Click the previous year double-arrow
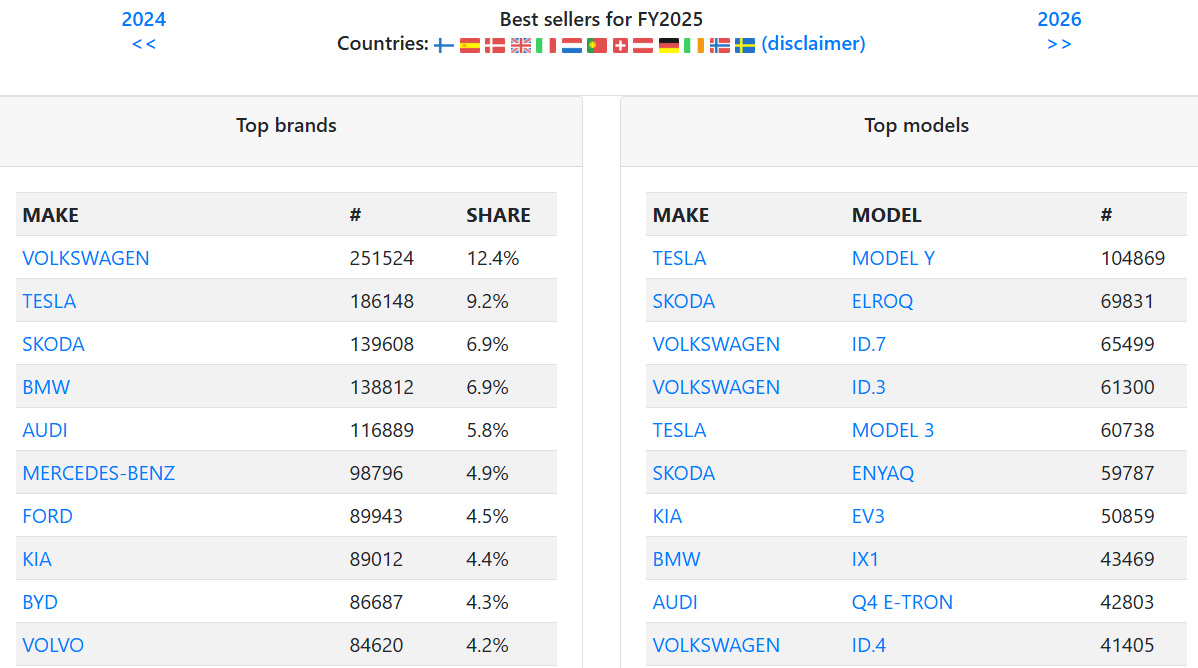The image size is (1198, 668). click(144, 44)
